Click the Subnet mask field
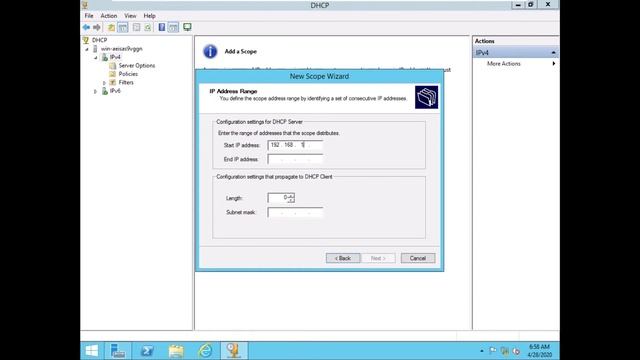Screen dimensions: 640x360 [295, 212]
